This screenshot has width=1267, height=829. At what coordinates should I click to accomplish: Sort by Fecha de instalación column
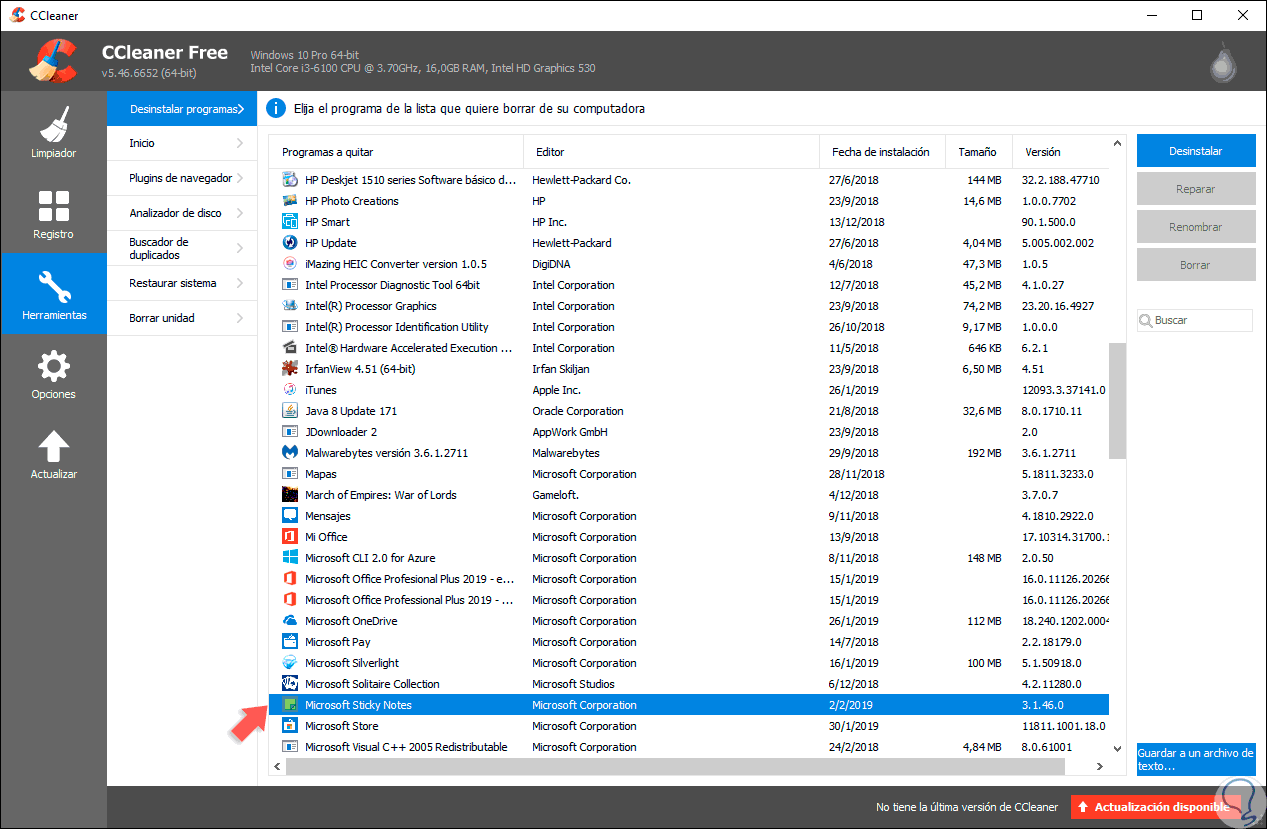tap(882, 152)
